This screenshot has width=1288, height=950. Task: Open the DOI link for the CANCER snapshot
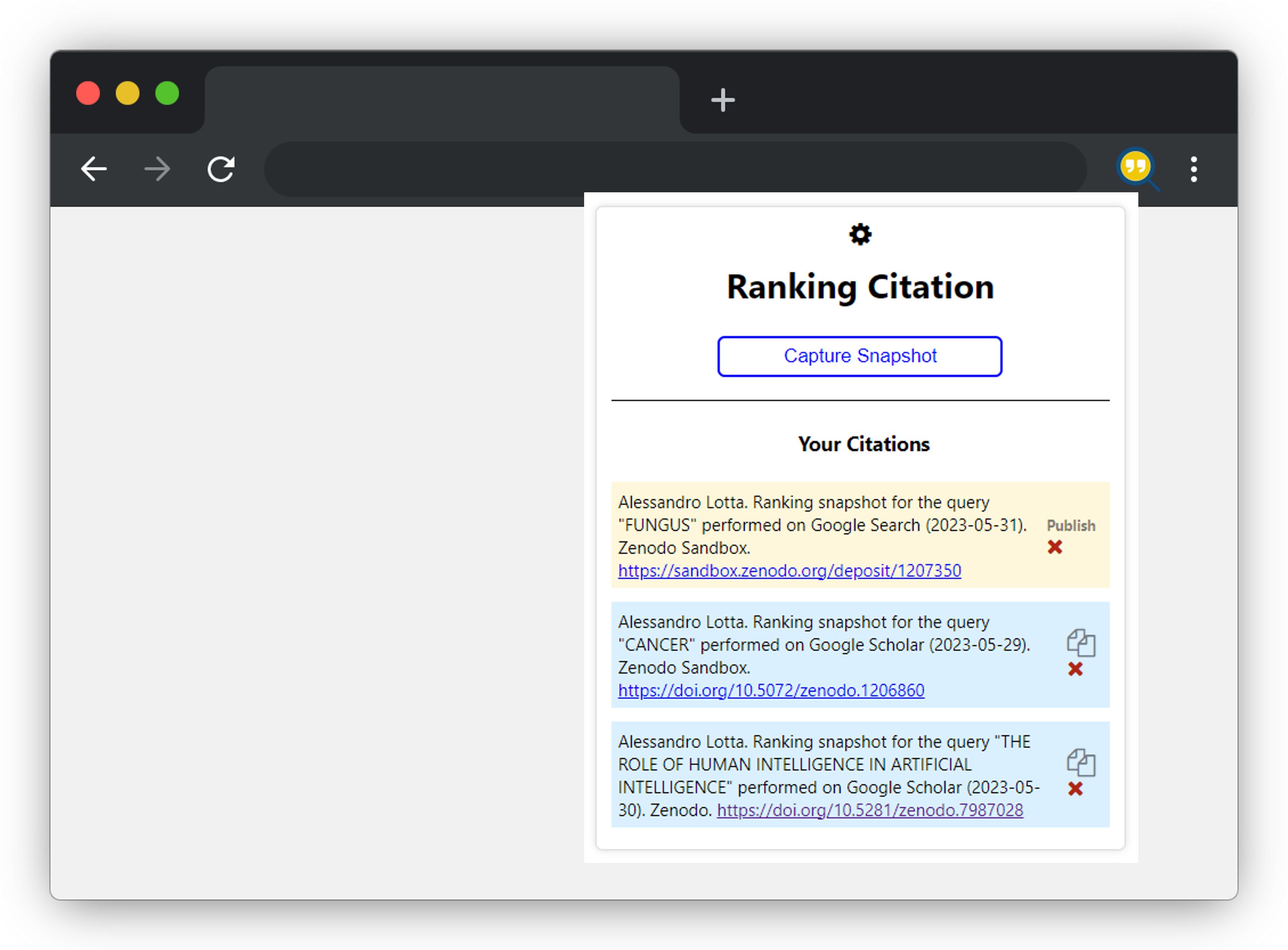pyautogui.click(x=771, y=690)
